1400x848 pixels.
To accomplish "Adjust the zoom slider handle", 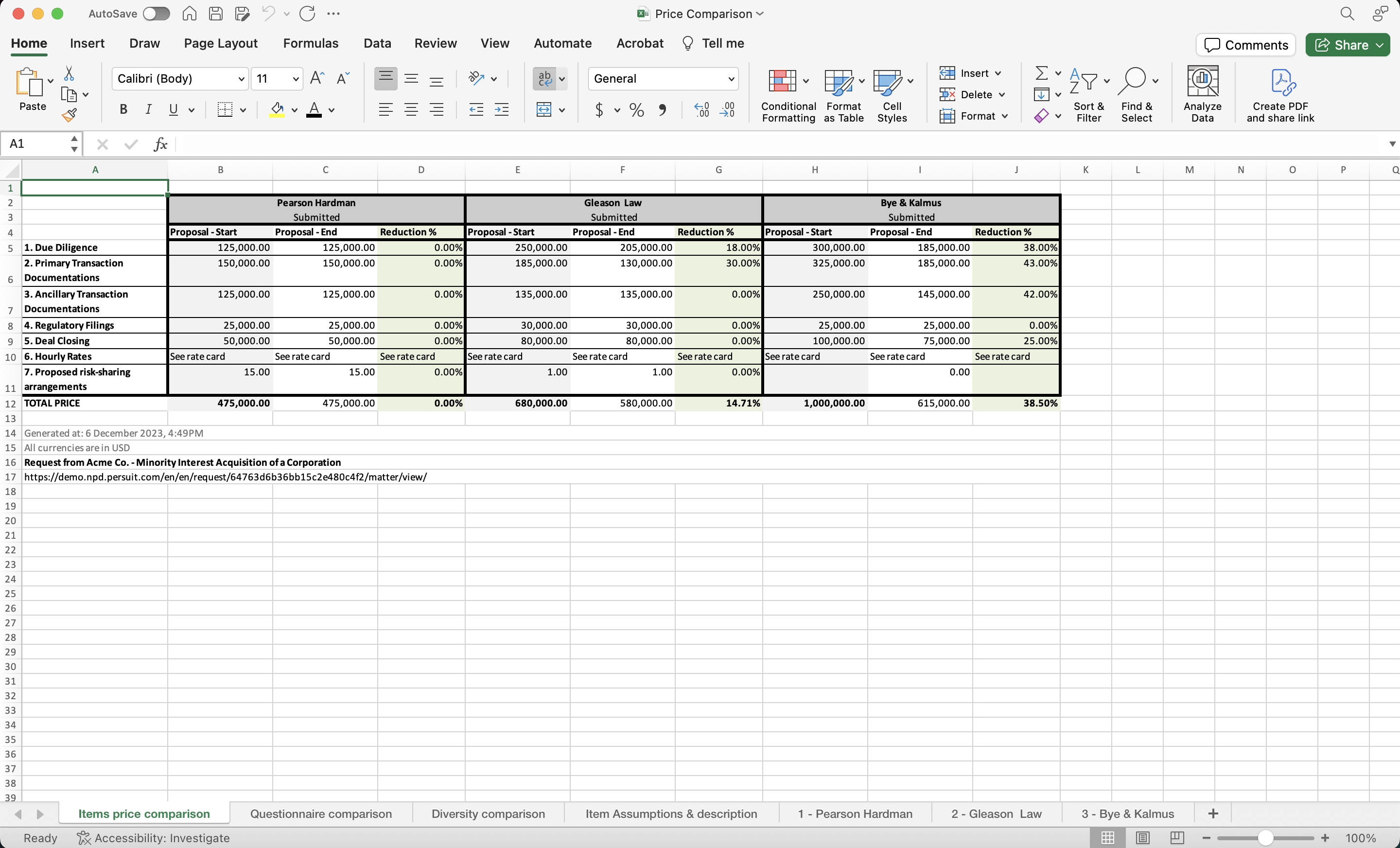I will (x=1265, y=838).
